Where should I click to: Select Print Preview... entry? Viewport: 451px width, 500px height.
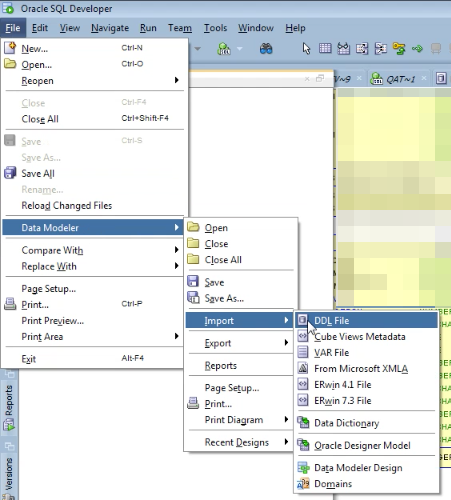(94, 320)
